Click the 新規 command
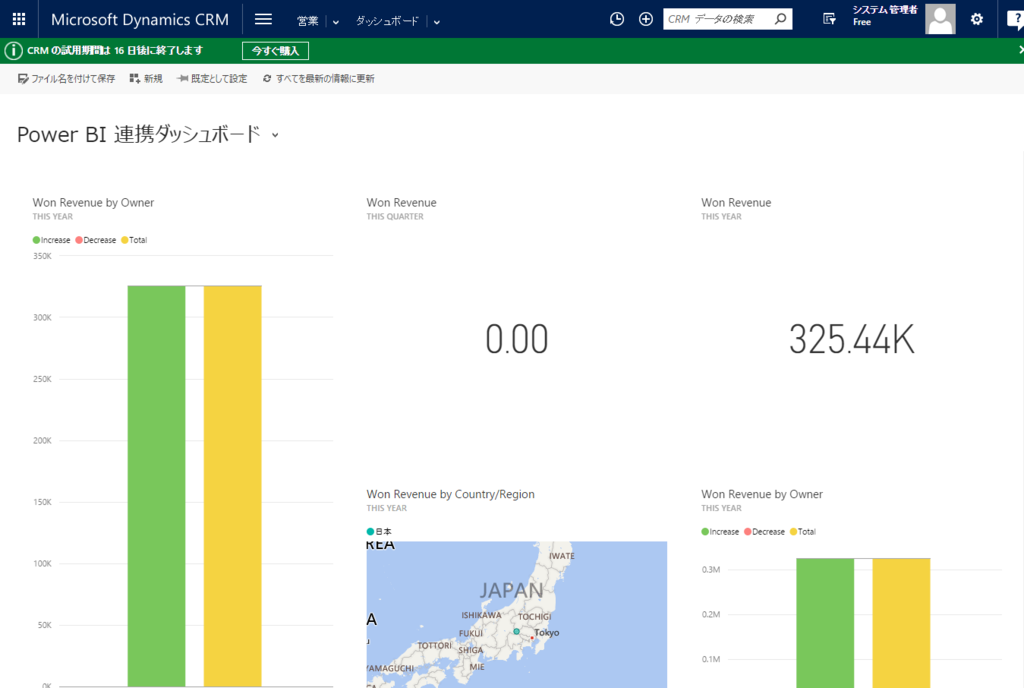The height and width of the screenshot is (688, 1024). (x=146, y=78)
